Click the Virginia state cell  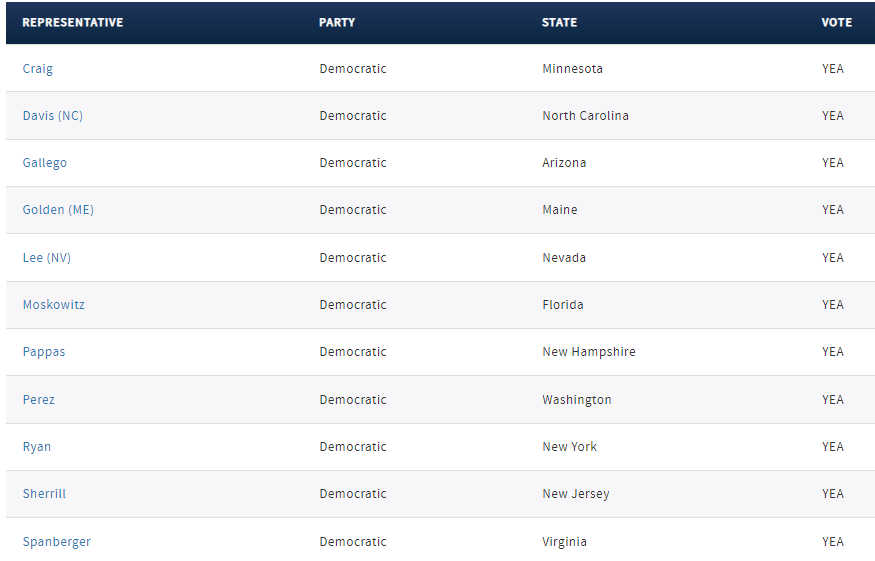pyautogui.click(x=564, y=542)
